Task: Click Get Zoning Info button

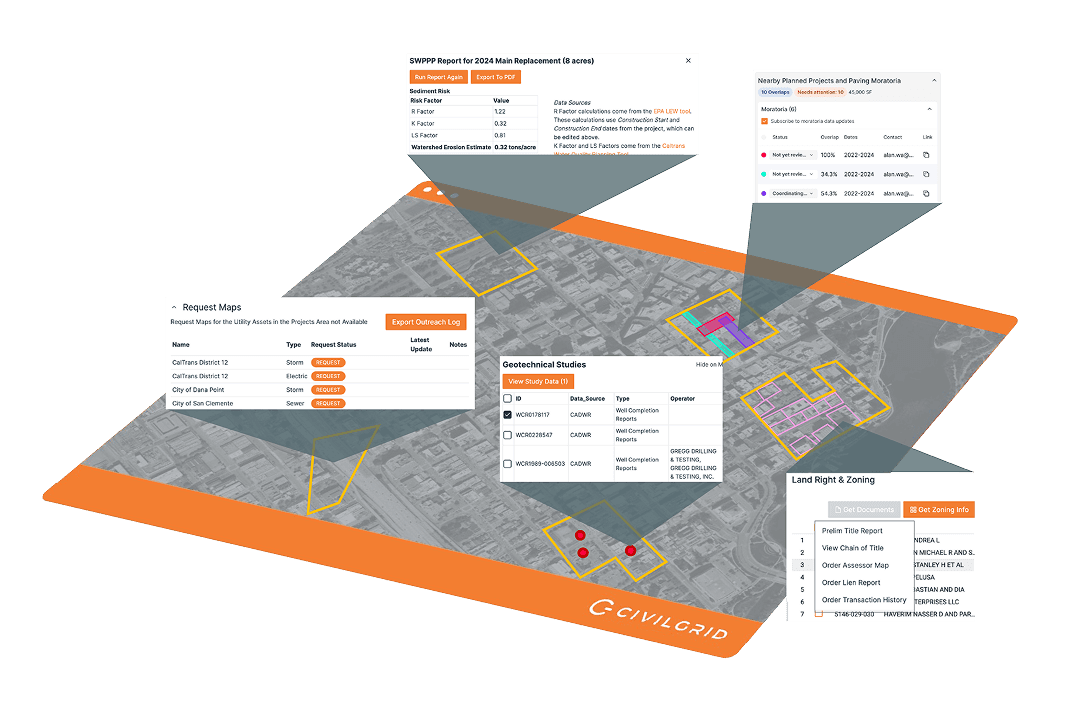Action: 939,509
